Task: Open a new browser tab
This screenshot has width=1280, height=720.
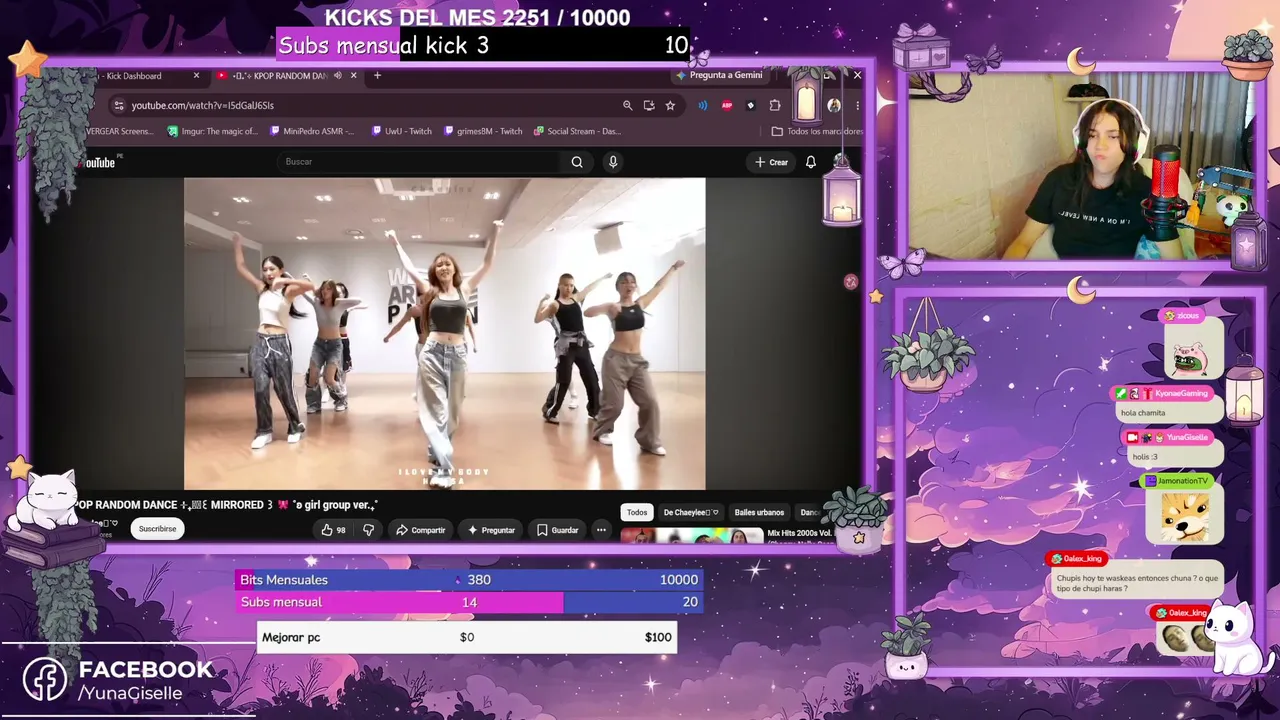Action: 377,75
